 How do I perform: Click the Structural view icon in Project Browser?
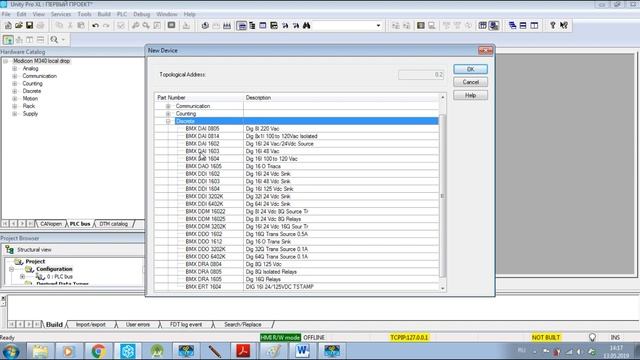(x=9, y=249)
